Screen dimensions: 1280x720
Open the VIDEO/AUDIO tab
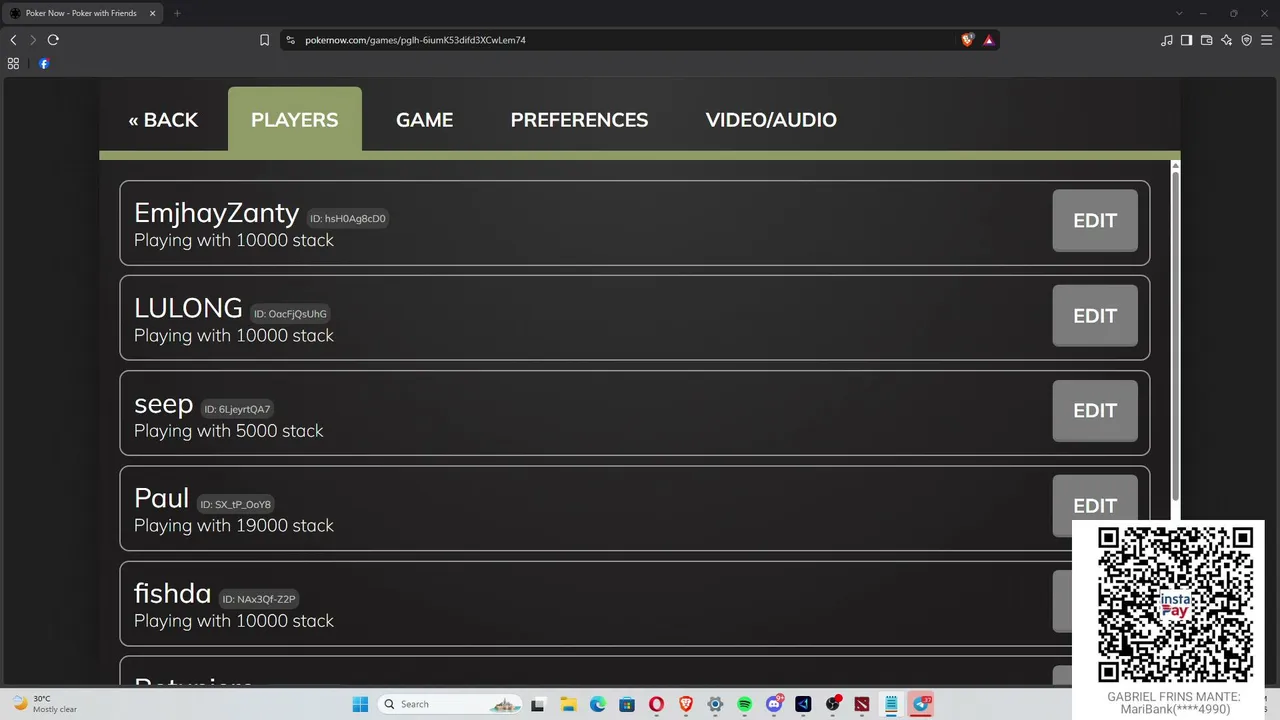point(771,120)
